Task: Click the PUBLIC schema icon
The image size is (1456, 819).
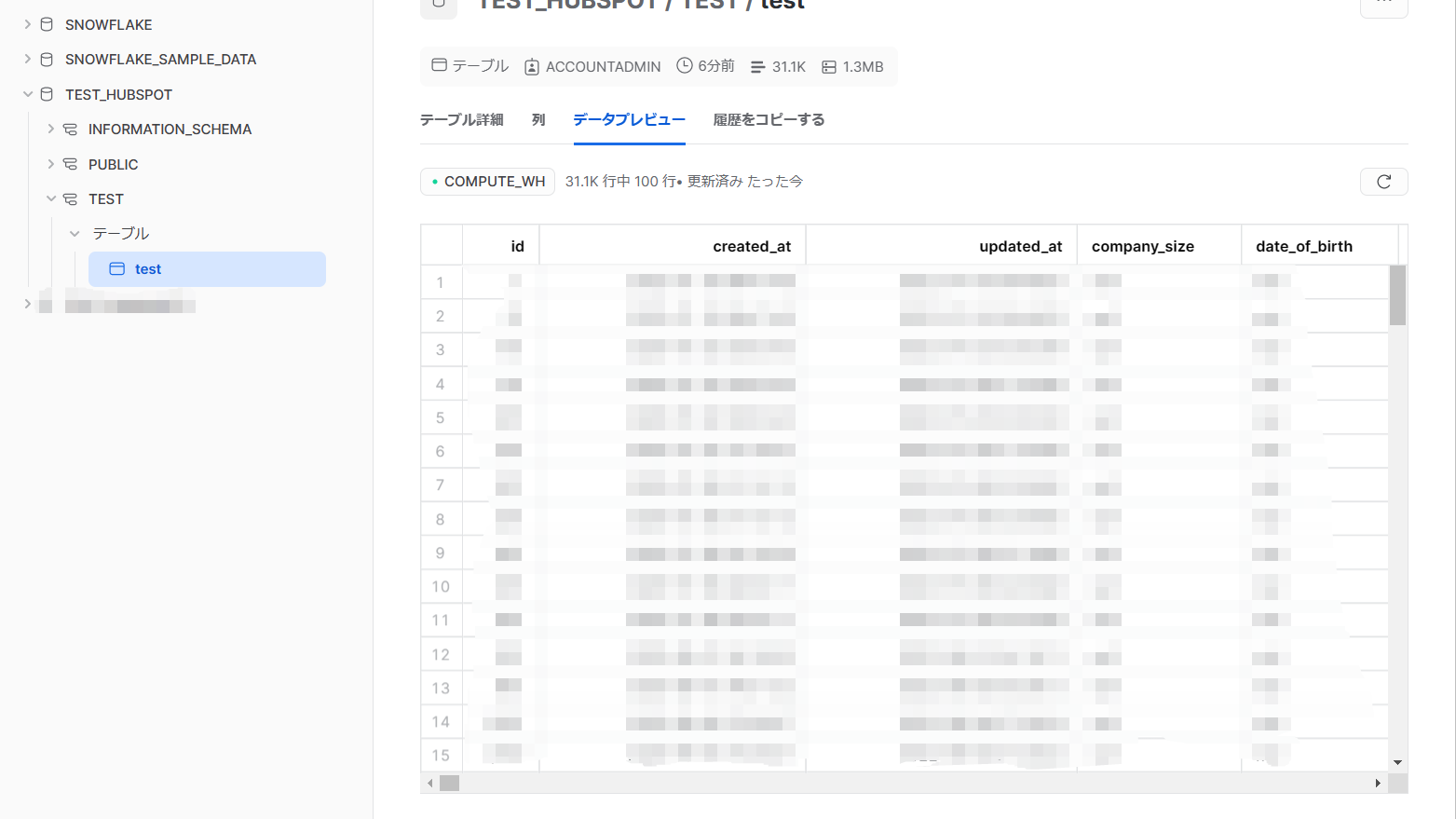Action: [70, 165]
